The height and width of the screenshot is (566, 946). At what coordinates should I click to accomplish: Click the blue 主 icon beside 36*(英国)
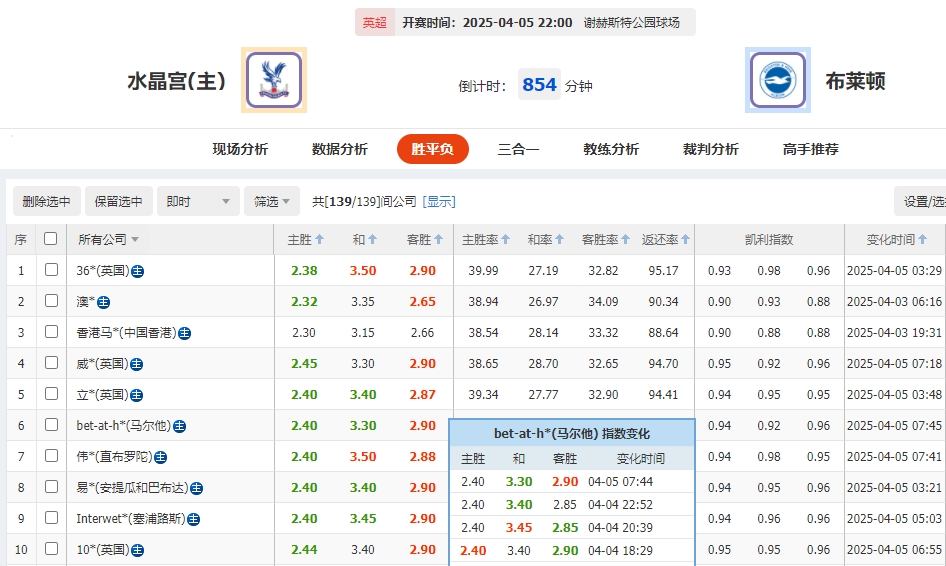point(137,271)
